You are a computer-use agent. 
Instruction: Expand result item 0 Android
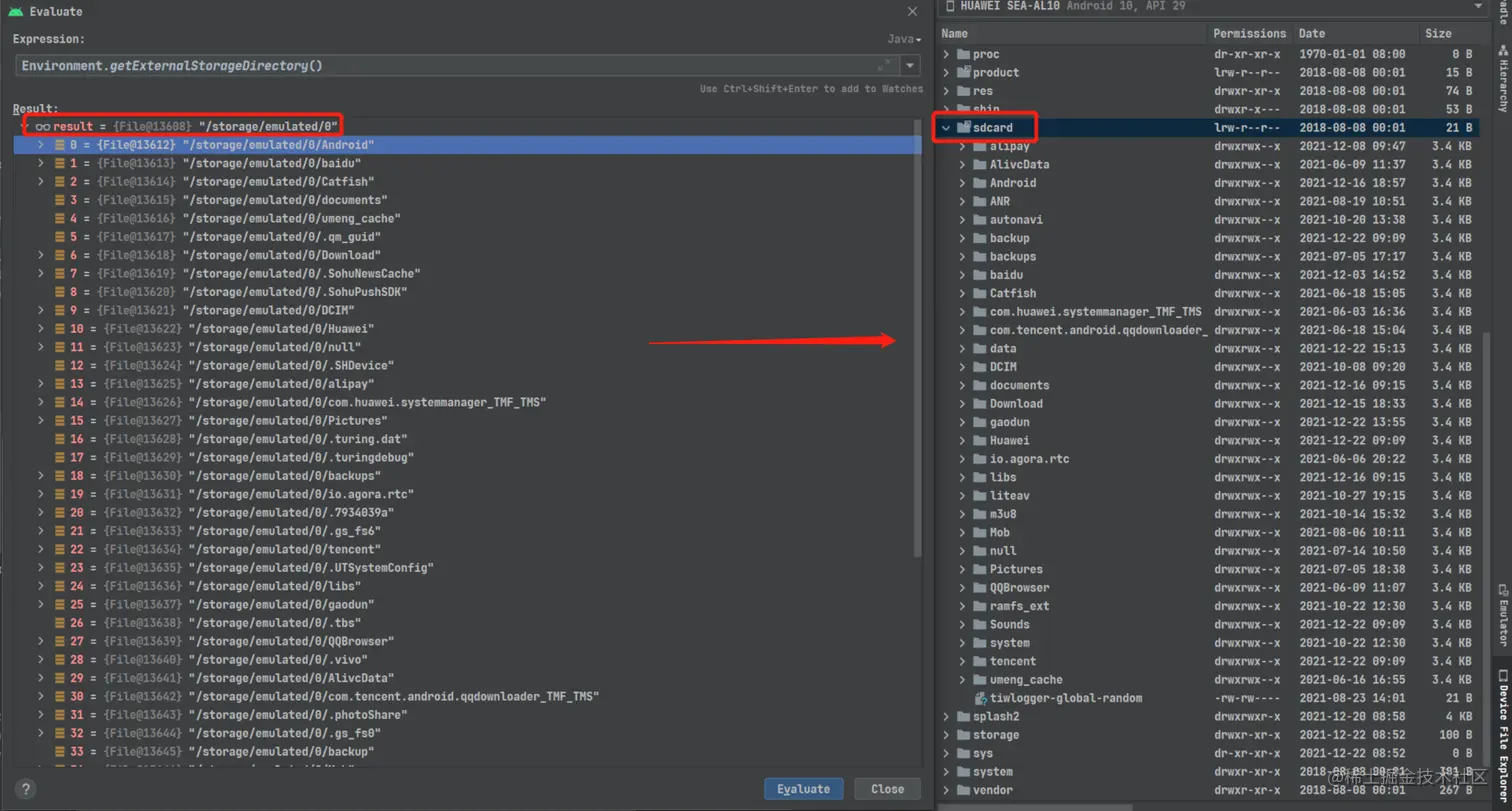(41, 145)
